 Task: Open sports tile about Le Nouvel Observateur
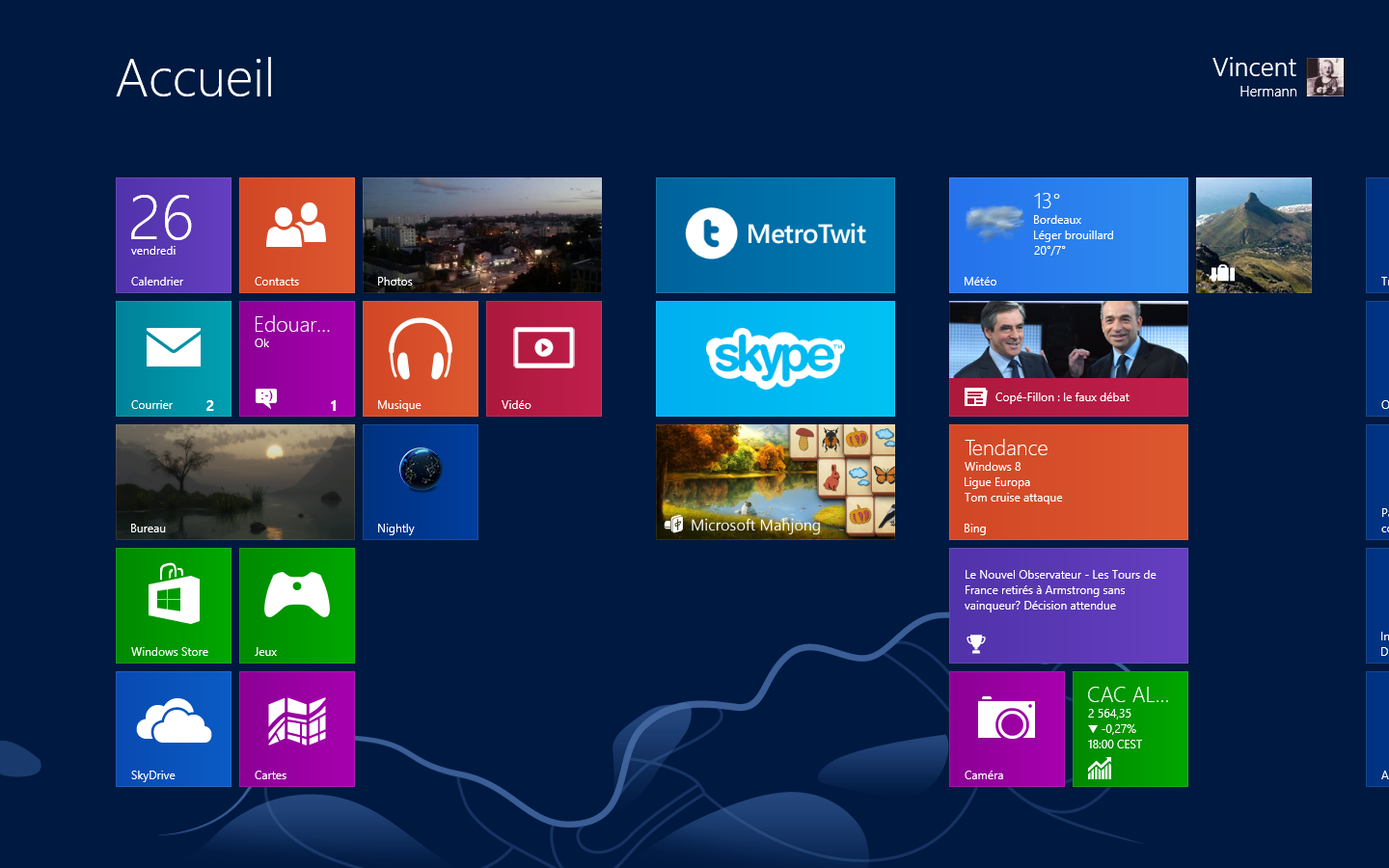pyautogui.click(x=1069, y=606)
